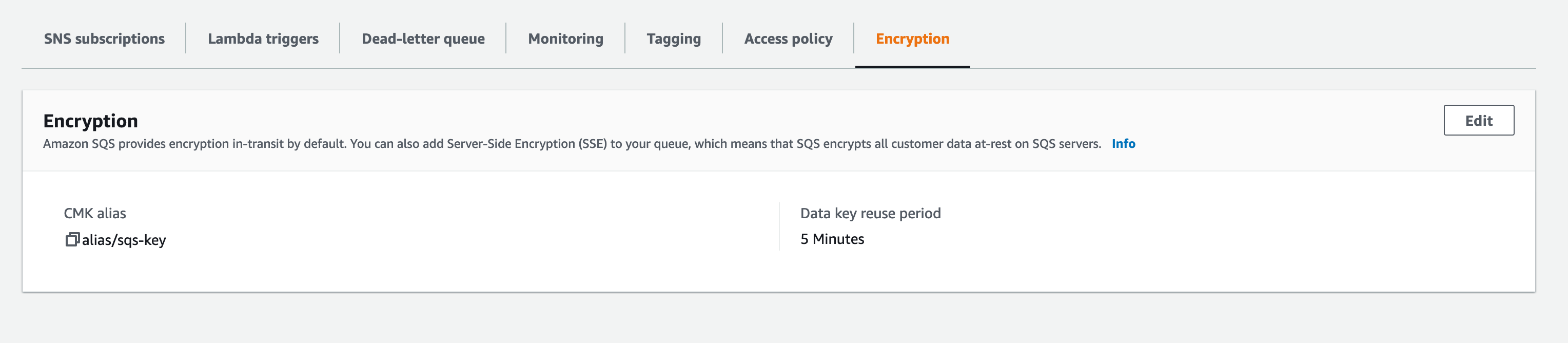Show the Monitoring tab
The height and width of the screenshot is (343, 1568).
[x=565, y=39]
